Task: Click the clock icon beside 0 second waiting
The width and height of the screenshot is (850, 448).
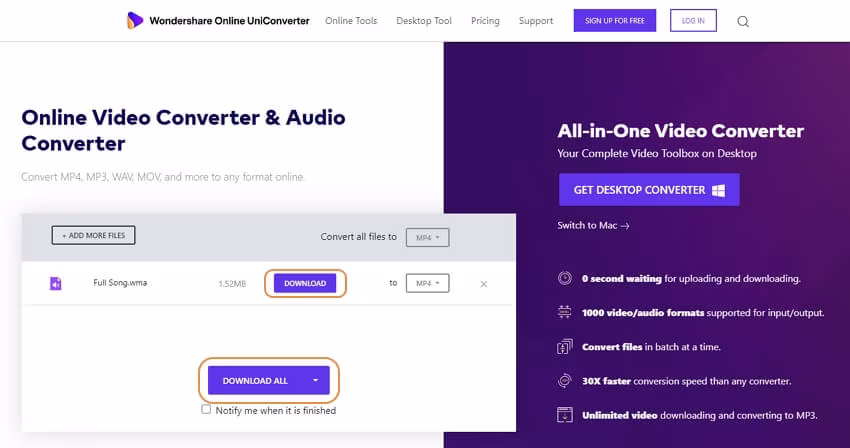Action: (x=564, y=278)
